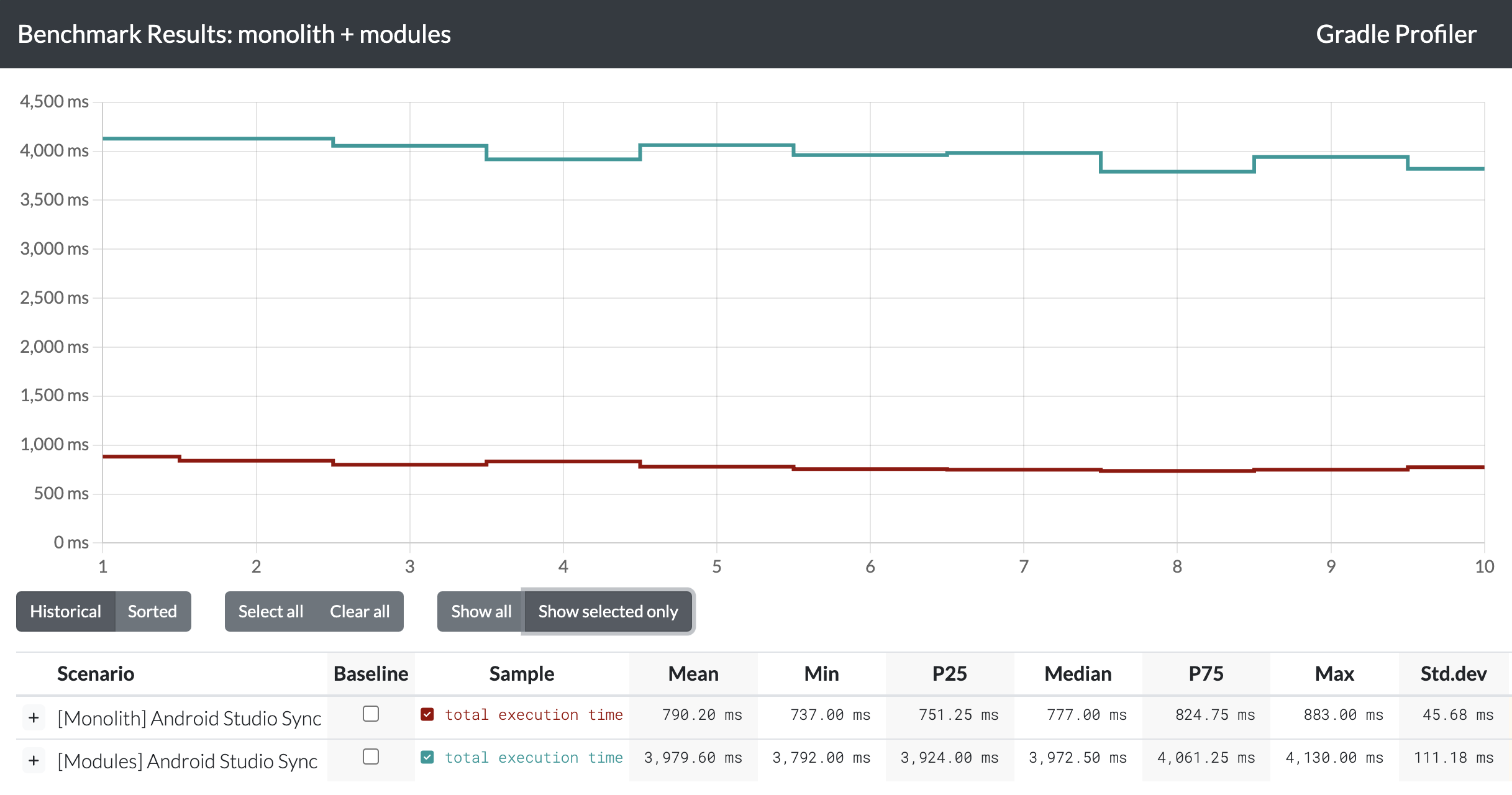The image size is (1512, 795).
Task: Select the Monolith Android Studio Sync scenario name
Action: pos(188,717)
